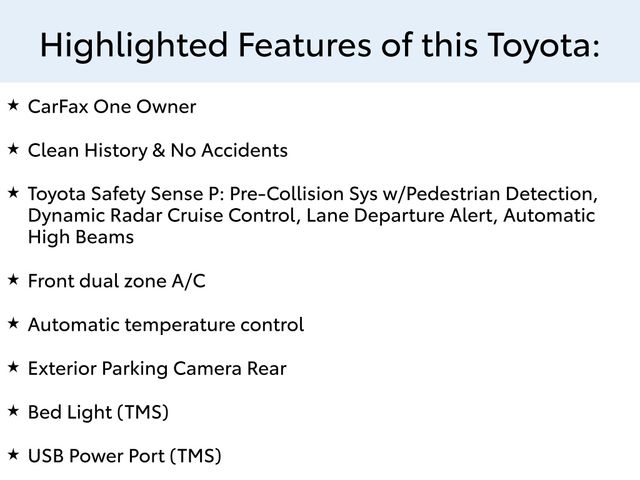Click the star beside Toyota Safety Sense P
640x480 pixels.
tap(13, 193)
